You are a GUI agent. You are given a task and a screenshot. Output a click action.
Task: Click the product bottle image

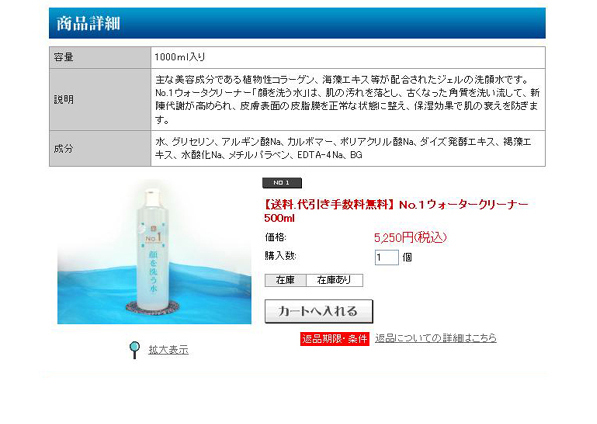[x=154, y=252]
